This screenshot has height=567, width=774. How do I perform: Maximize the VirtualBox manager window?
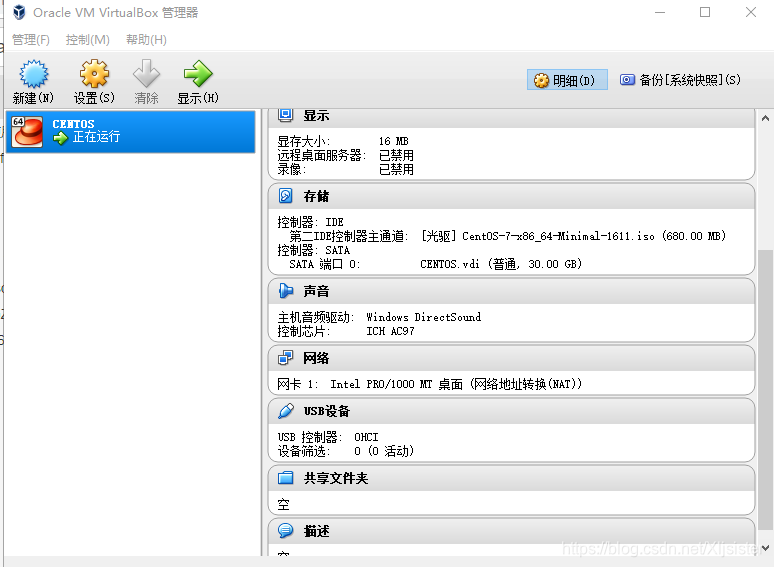705,12
